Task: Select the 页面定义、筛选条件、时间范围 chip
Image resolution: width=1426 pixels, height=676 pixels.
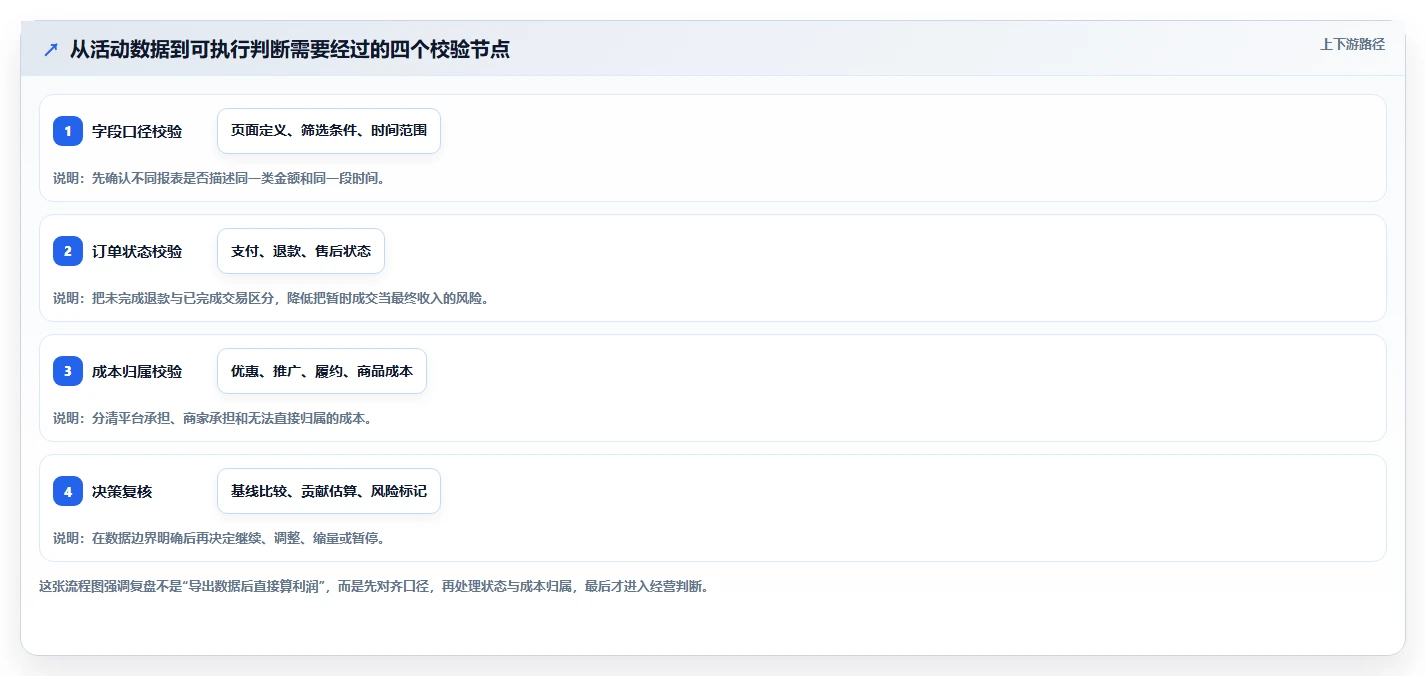Action: tap(329, 131)
